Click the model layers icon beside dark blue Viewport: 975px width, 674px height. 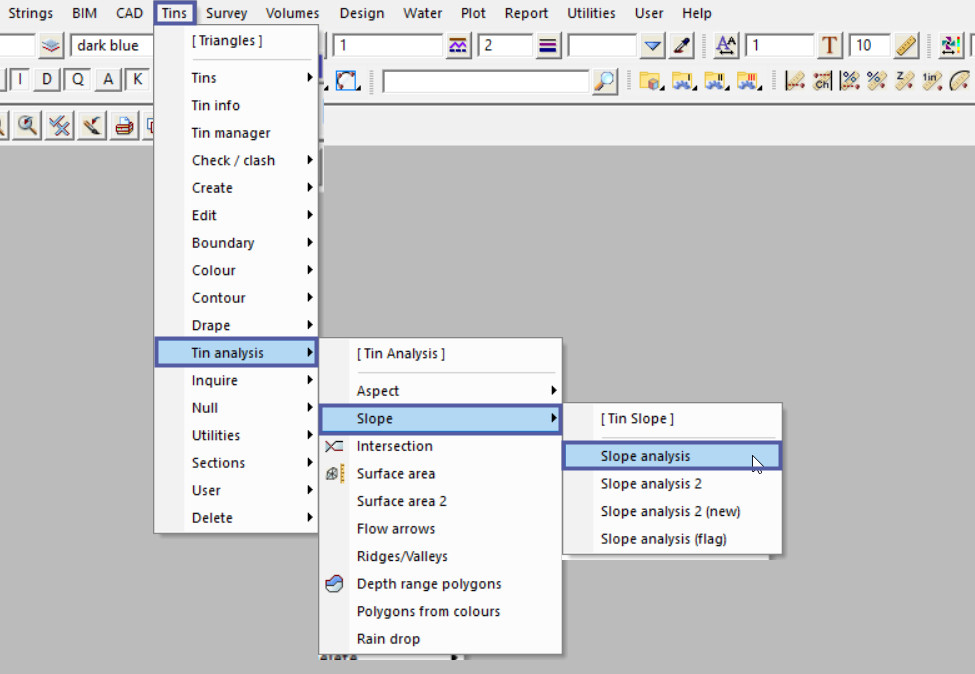52,46
